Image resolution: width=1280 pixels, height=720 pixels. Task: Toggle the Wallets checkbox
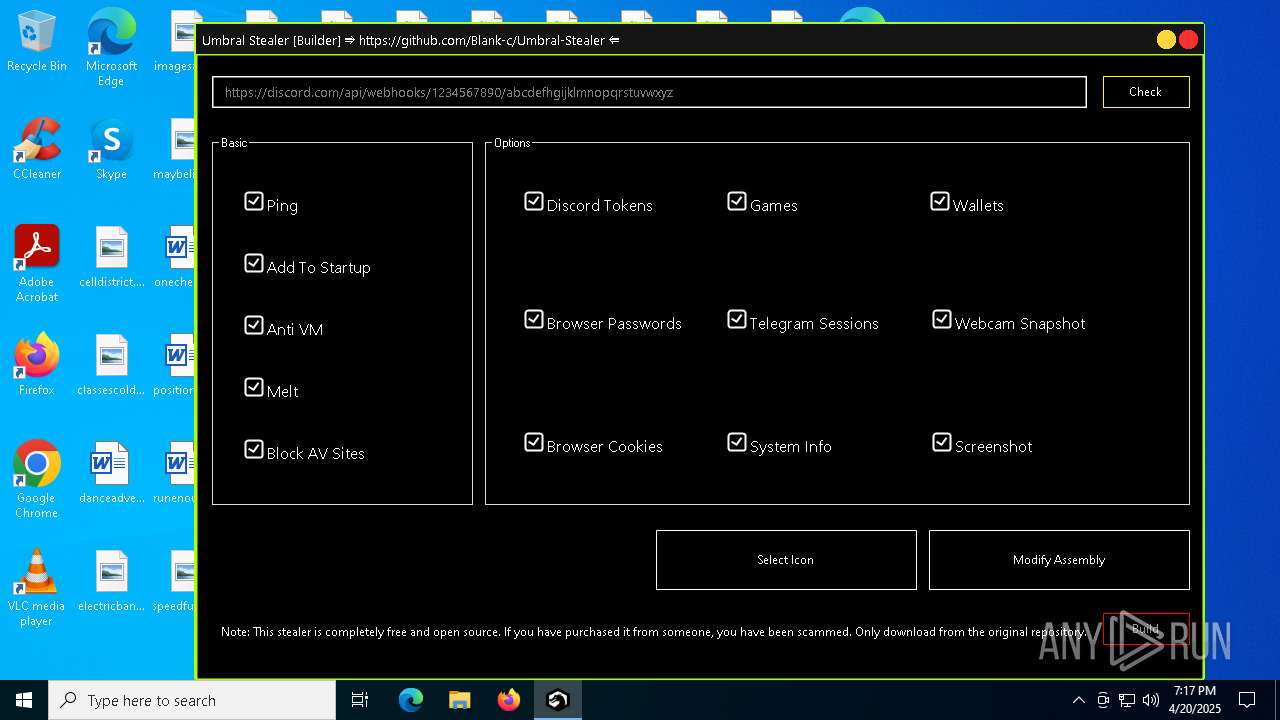tap(940, 202)
